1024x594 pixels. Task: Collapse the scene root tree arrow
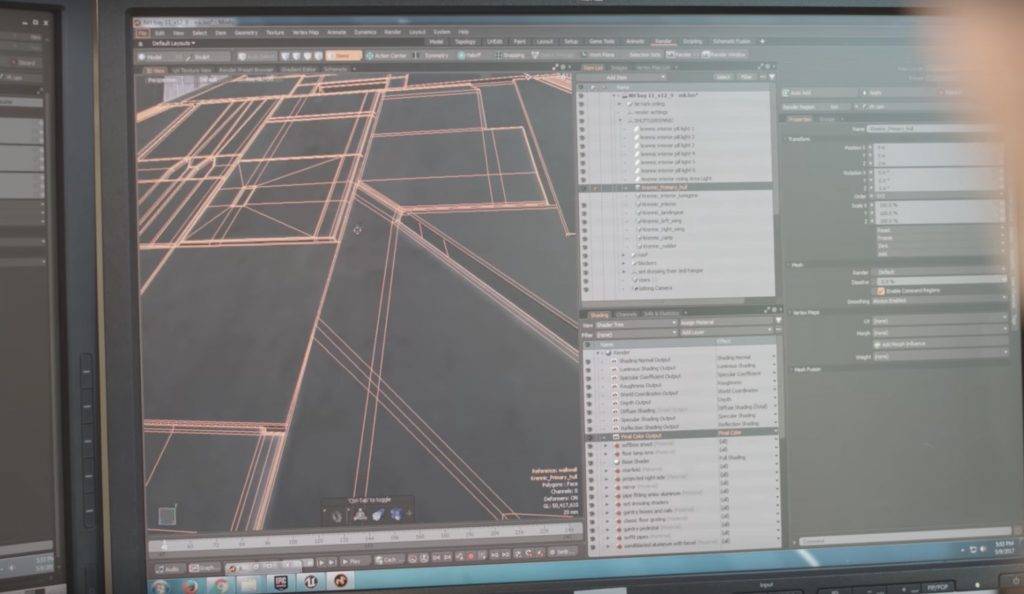pyautogui.click(x=615, y=95)
